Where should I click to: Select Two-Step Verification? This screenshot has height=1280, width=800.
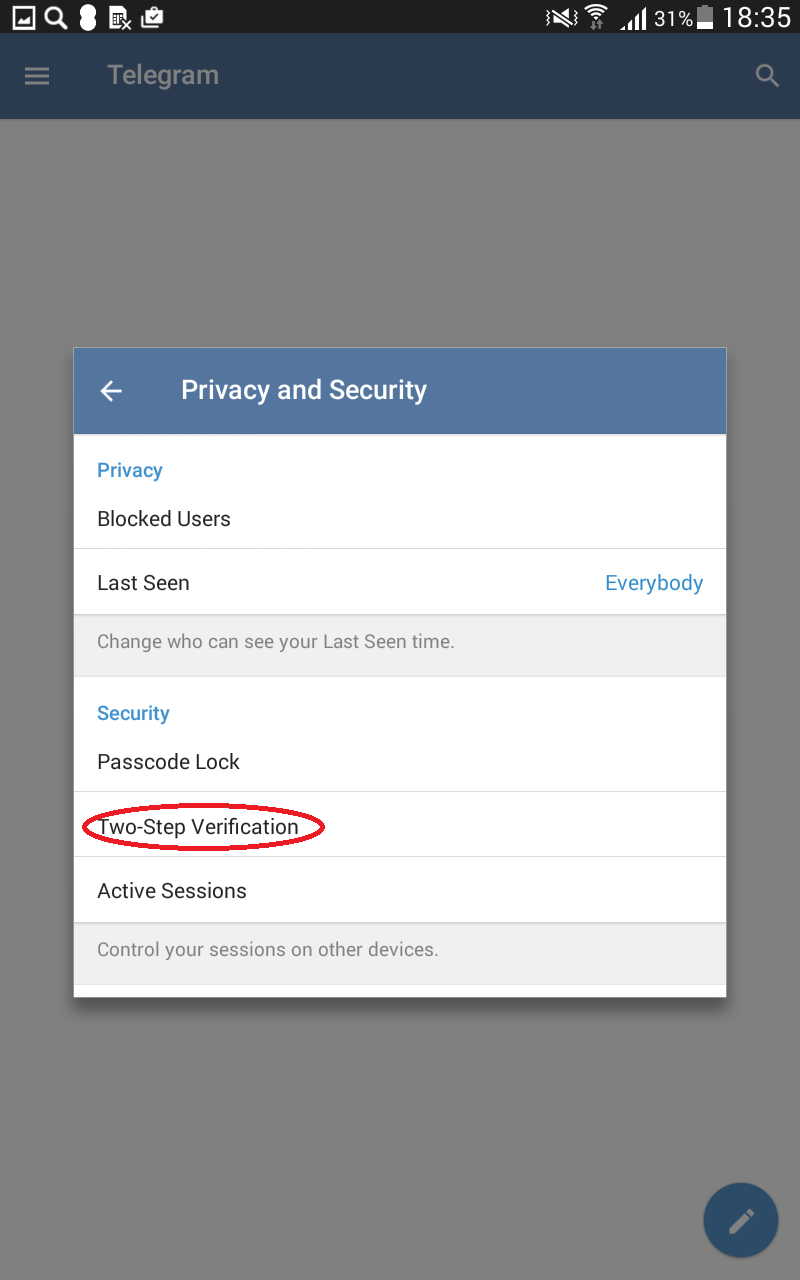[400, 825]
